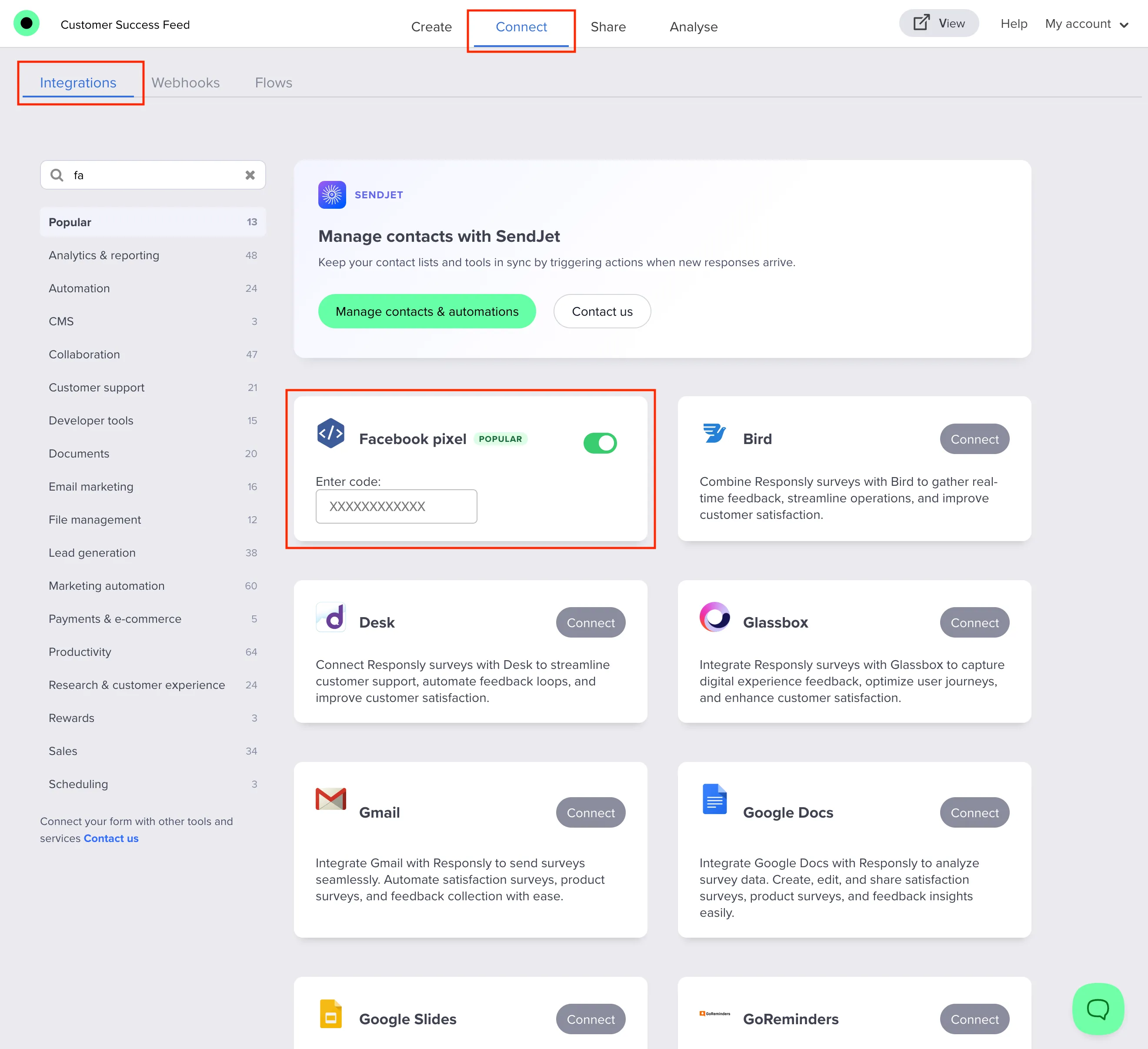
Task: Click the Customer Success Feed form title
Action: (x=125, y=24)
